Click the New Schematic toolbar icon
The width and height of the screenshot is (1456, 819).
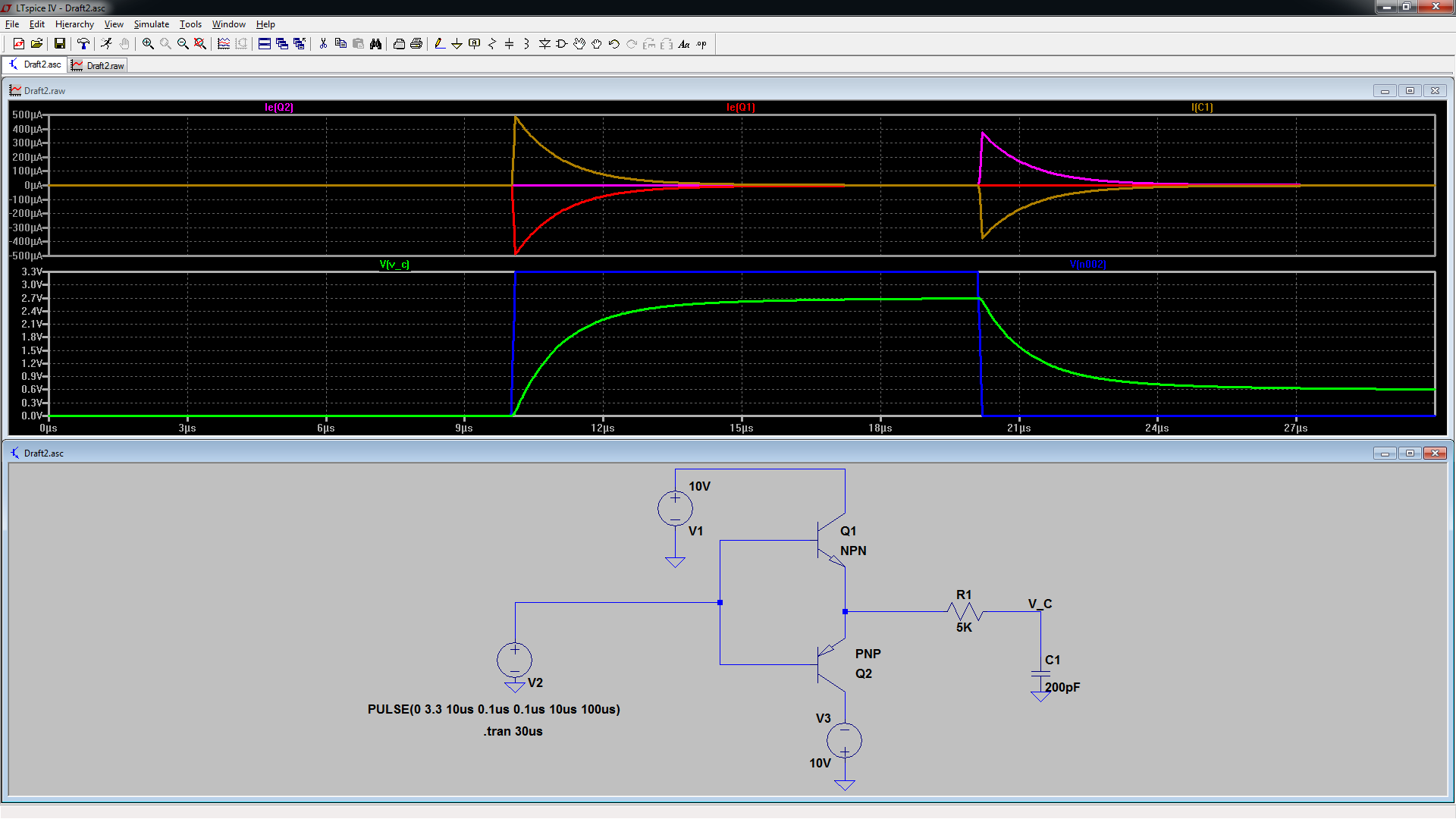(19, 44)
